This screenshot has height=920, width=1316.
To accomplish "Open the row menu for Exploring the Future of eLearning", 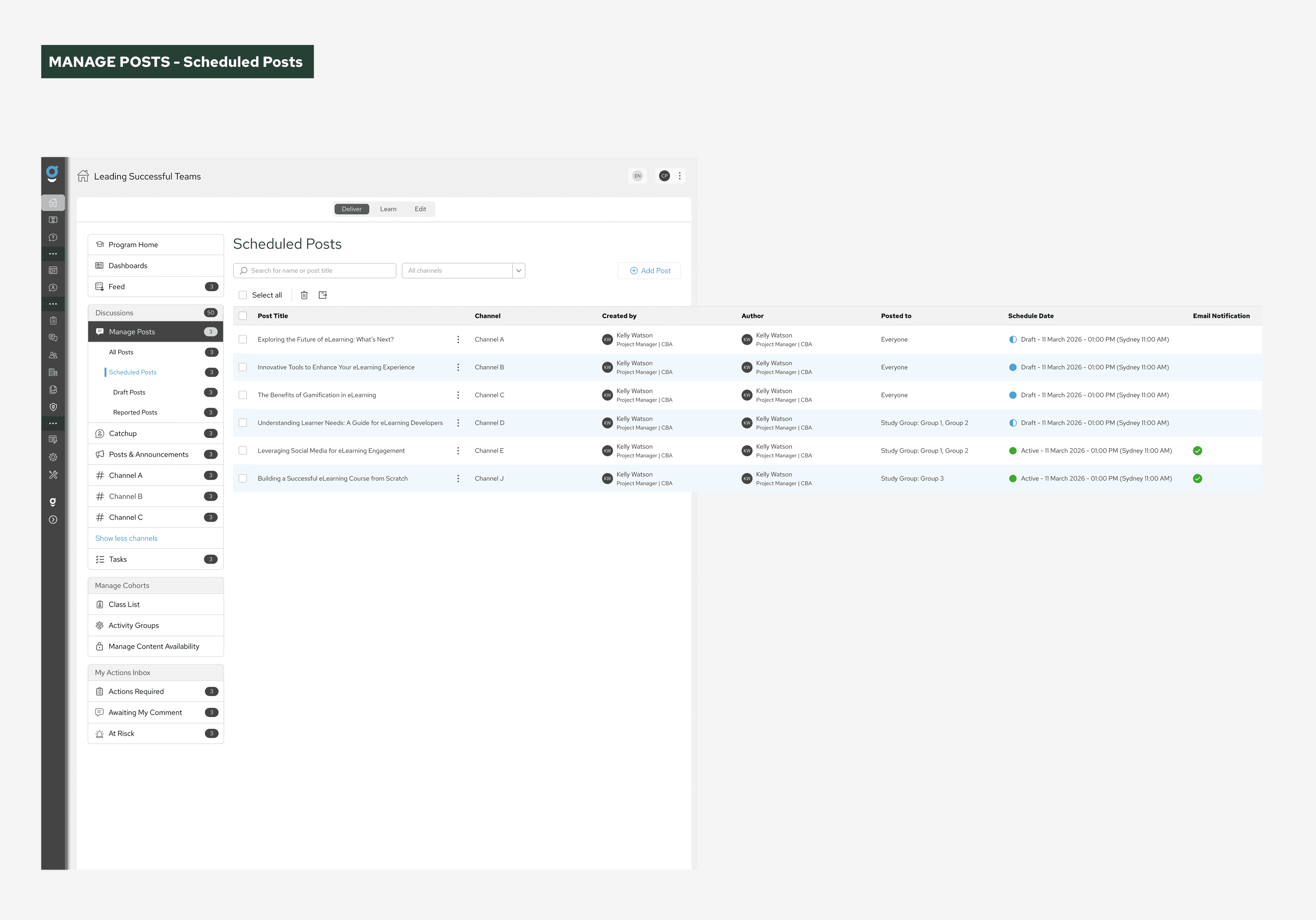I will [x=458, y=339].
